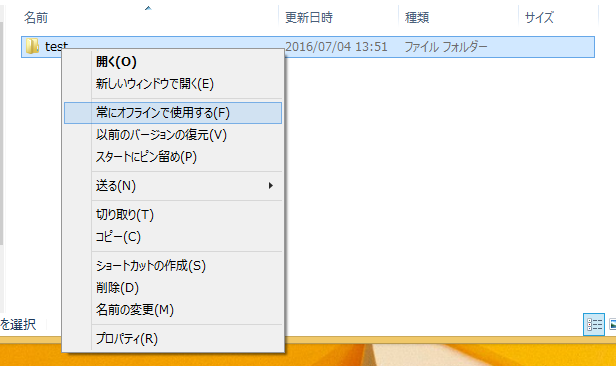
Task: Click the test folder icon
Action: (x=32, y=46)
